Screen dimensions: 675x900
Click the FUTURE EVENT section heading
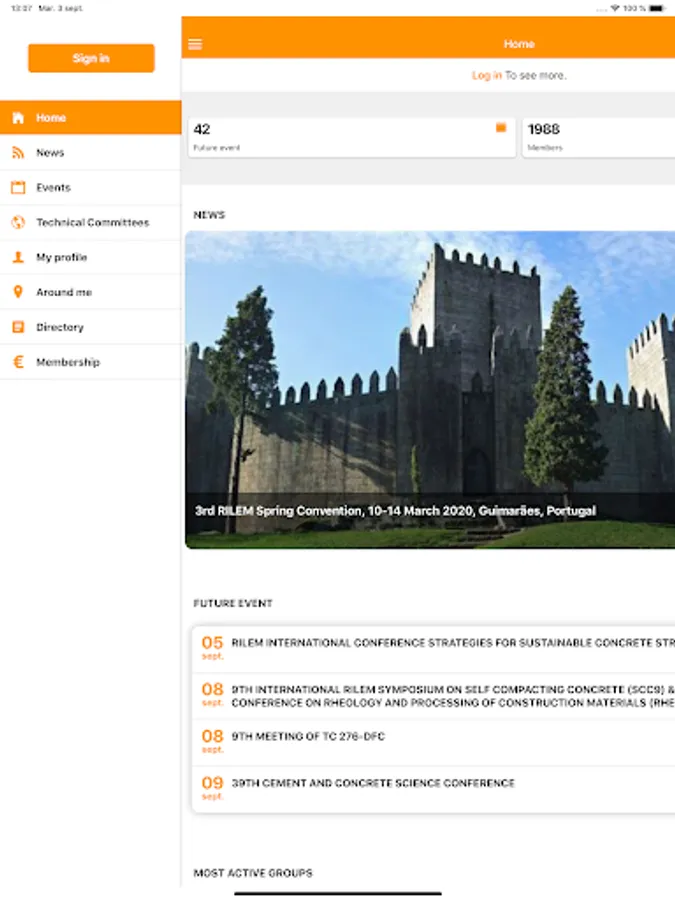click(232, 603)
